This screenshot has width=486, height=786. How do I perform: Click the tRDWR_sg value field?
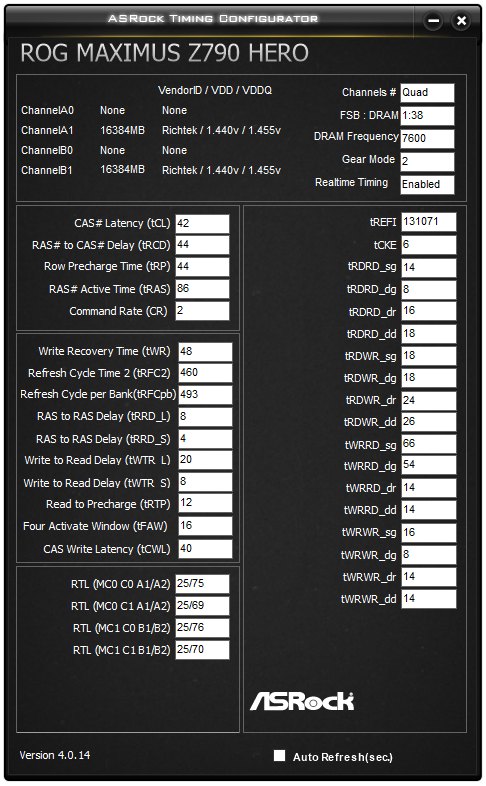(429, 356)
